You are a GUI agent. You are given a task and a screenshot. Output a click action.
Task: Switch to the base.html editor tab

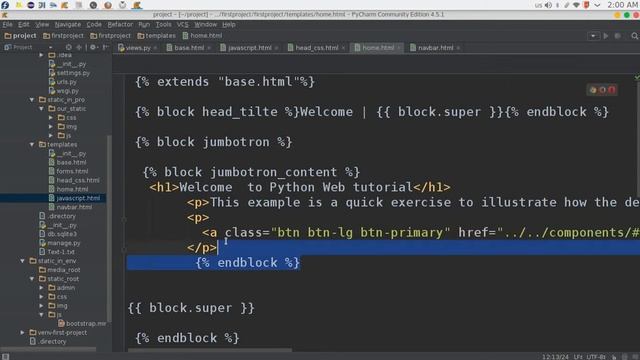coord(189,48)
